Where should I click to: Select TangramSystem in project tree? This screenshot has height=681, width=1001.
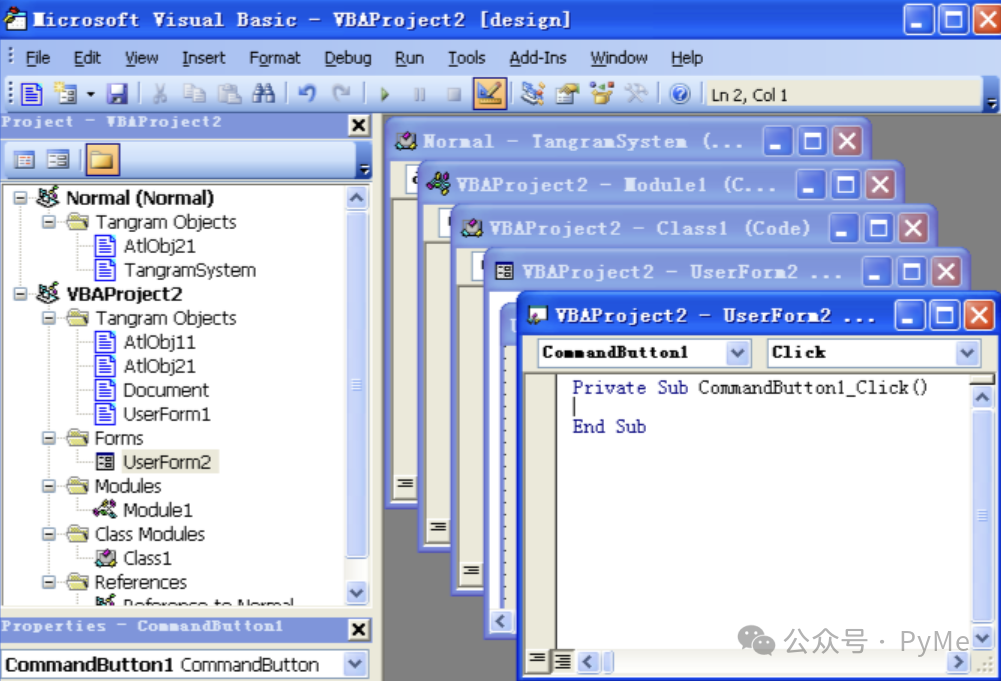tap(189, 270)
